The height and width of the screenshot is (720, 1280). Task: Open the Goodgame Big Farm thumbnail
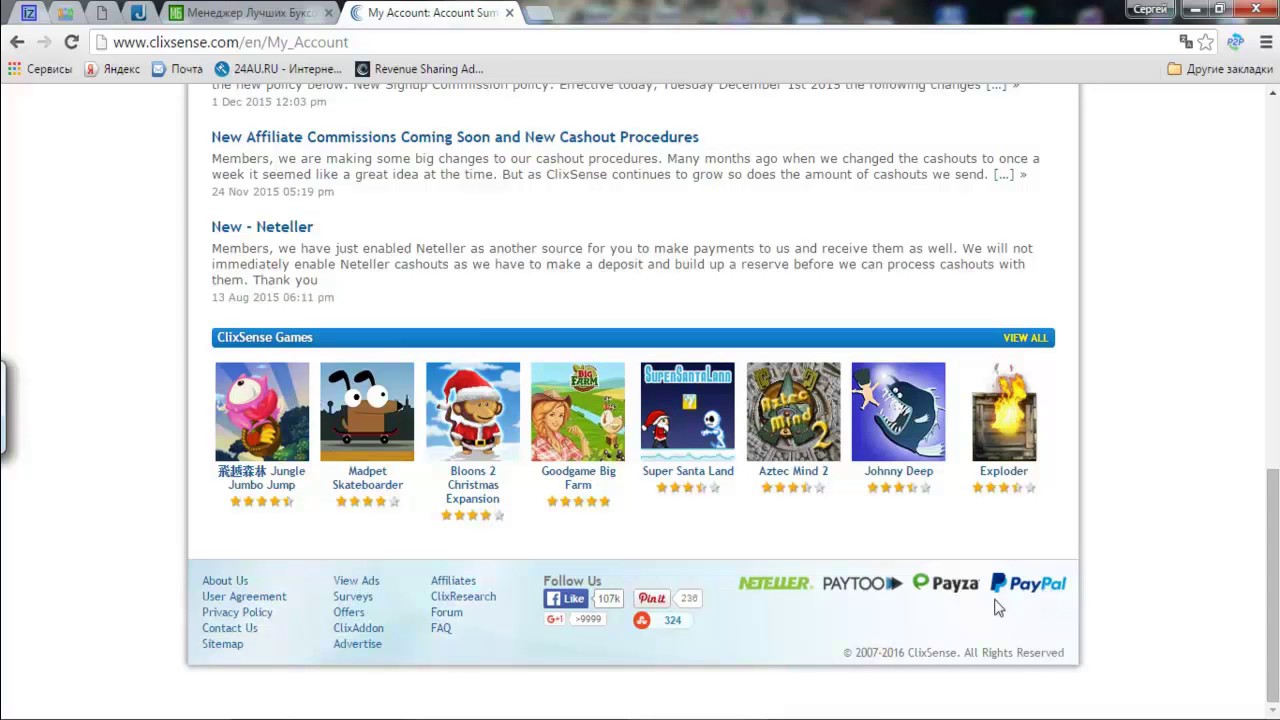578,412
